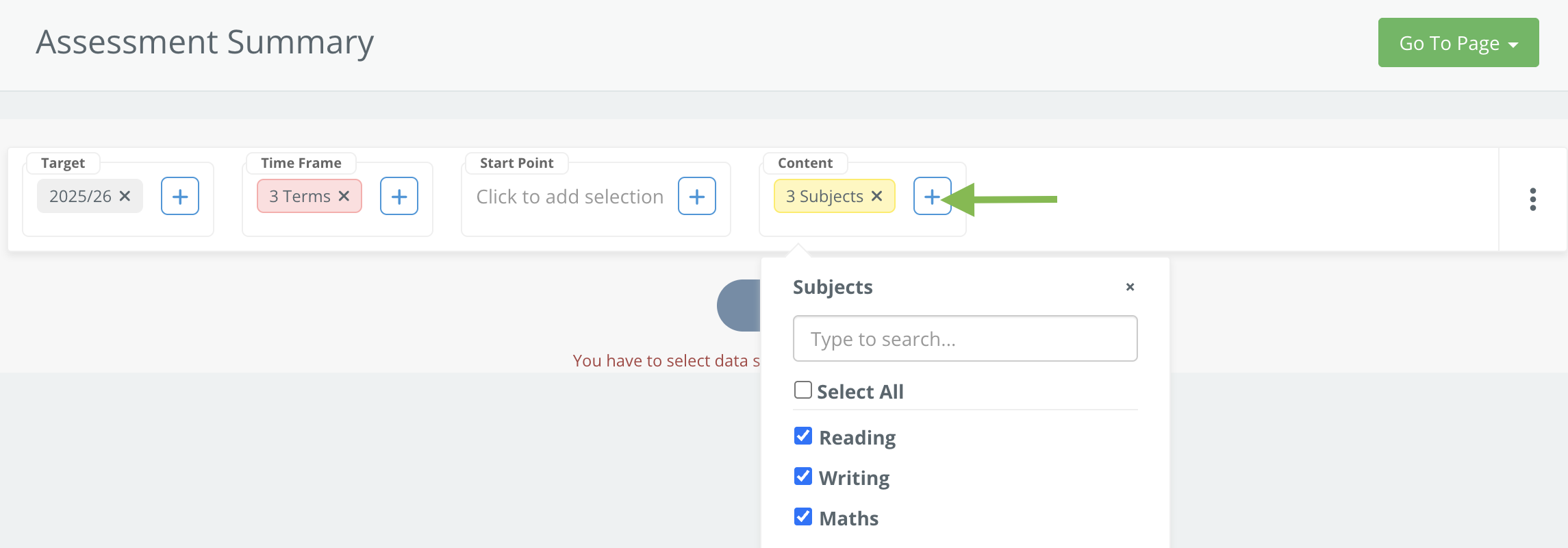1568x548 pixels.
Task: Add a Start Point selection with plus
Action: tap(697, 196)
